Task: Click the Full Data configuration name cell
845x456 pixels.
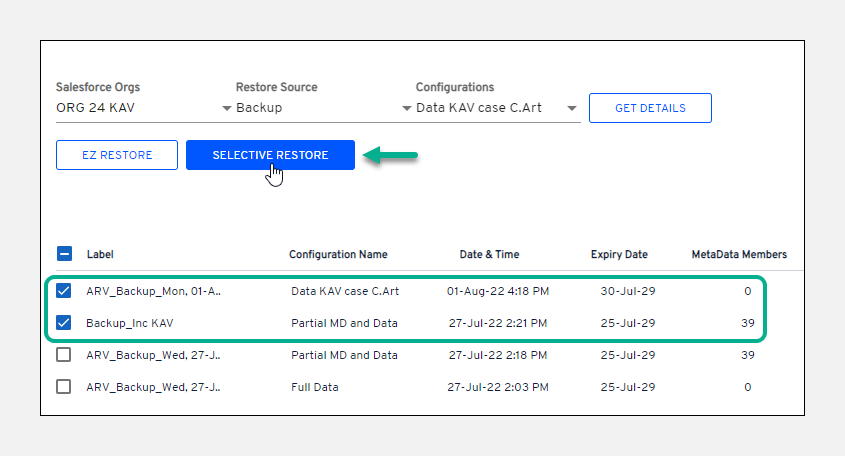Action: click(x=313, y=387)
